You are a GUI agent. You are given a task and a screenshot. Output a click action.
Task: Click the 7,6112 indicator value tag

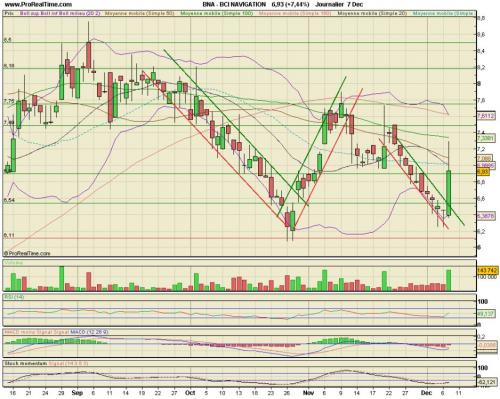[x=486, y=116]
